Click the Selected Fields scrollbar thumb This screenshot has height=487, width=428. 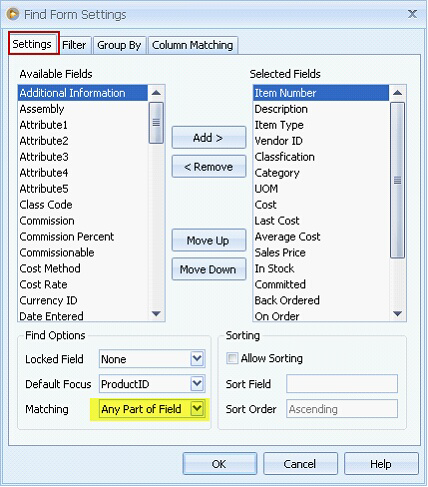click(x=397, y=180)
